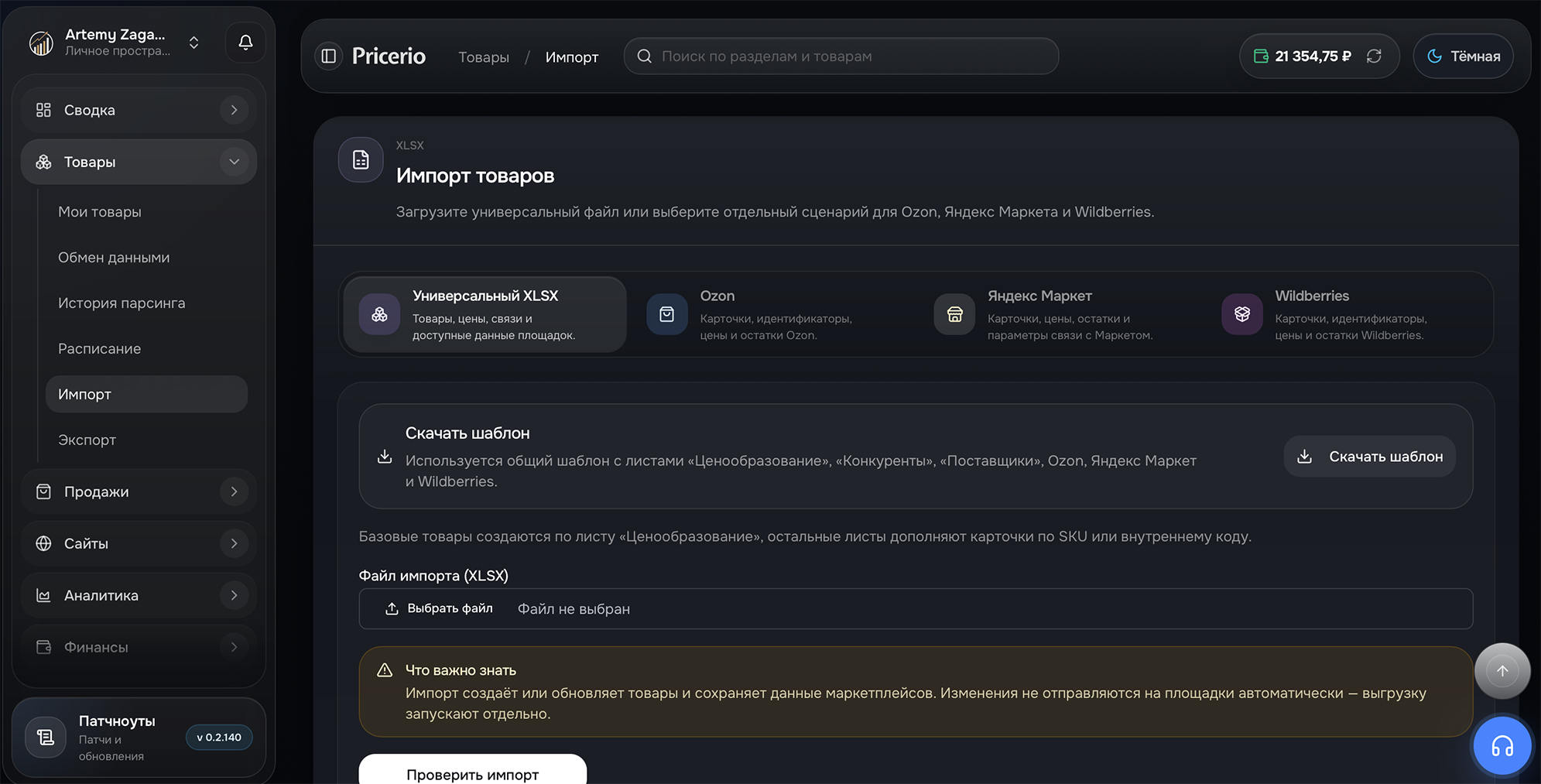Screen dimensions: 1541x784
Task: Click the Файл импорта (XLSX) label
Action: pos(433,576)
